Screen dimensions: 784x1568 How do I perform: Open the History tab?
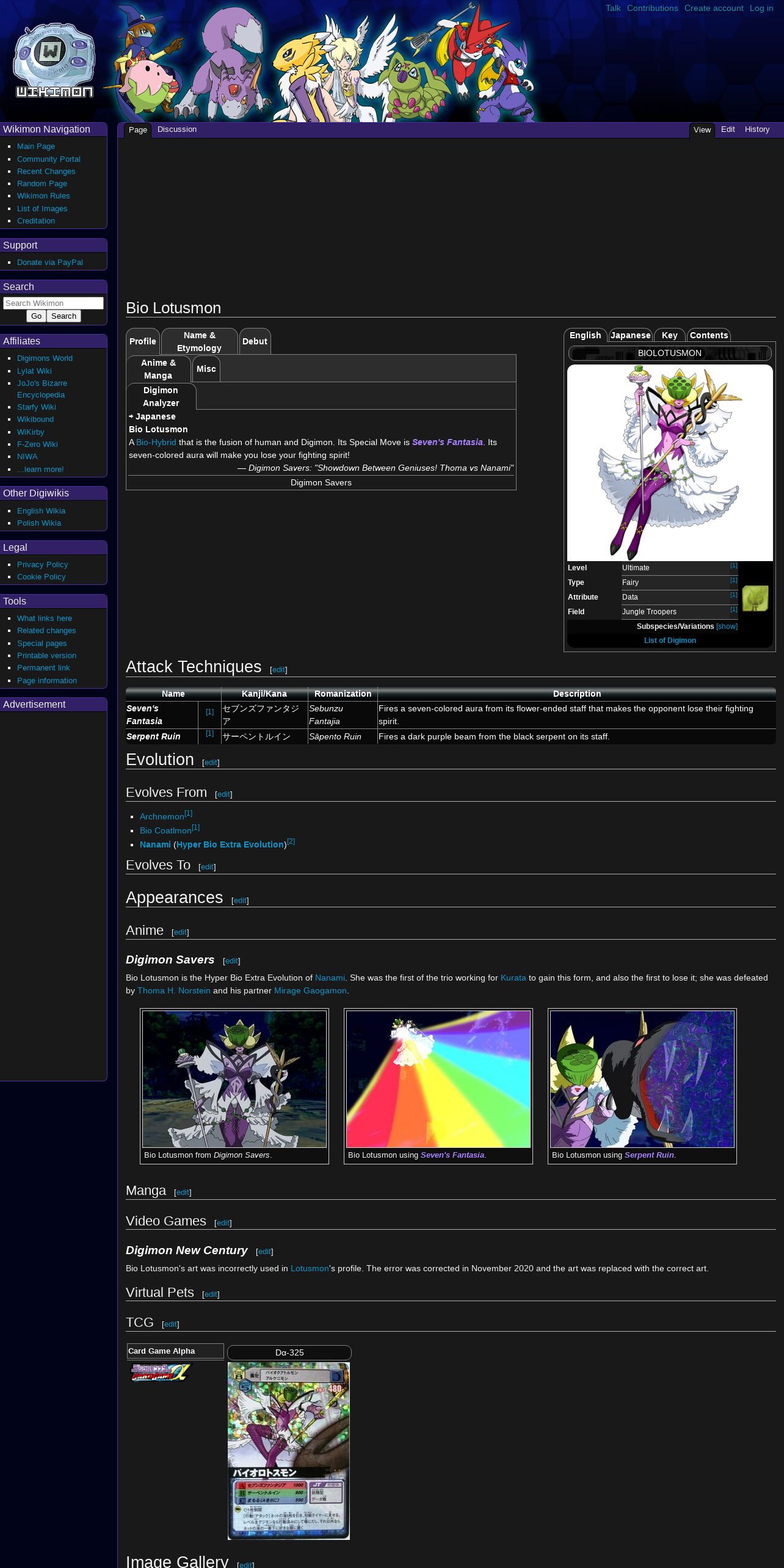point(757,129)
